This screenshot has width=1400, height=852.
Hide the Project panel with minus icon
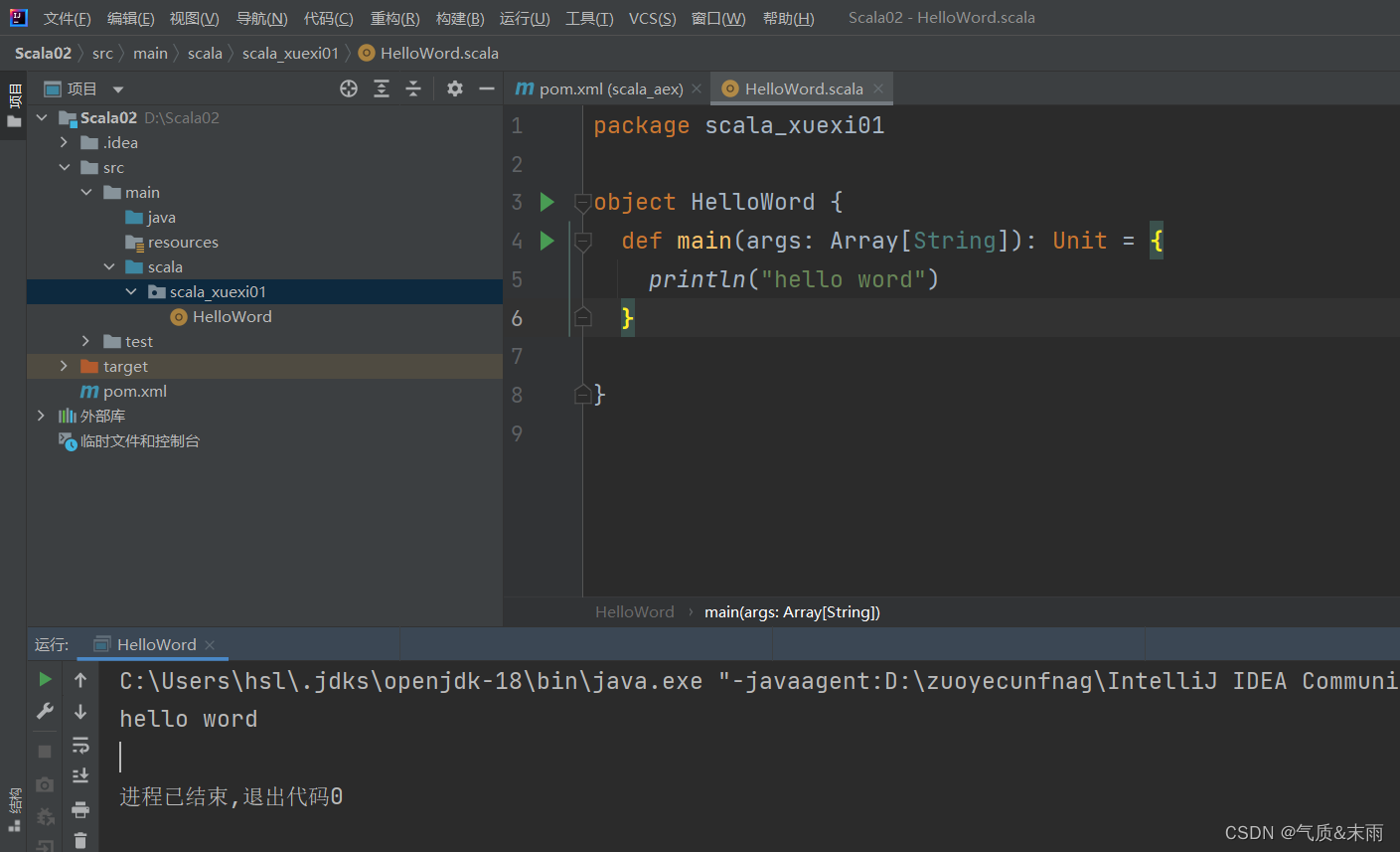(x=487, y=88)
